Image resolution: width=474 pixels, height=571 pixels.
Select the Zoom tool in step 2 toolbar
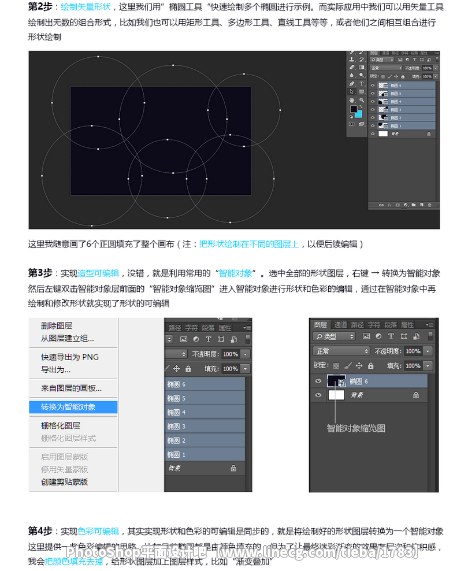(x=362, y=100)
